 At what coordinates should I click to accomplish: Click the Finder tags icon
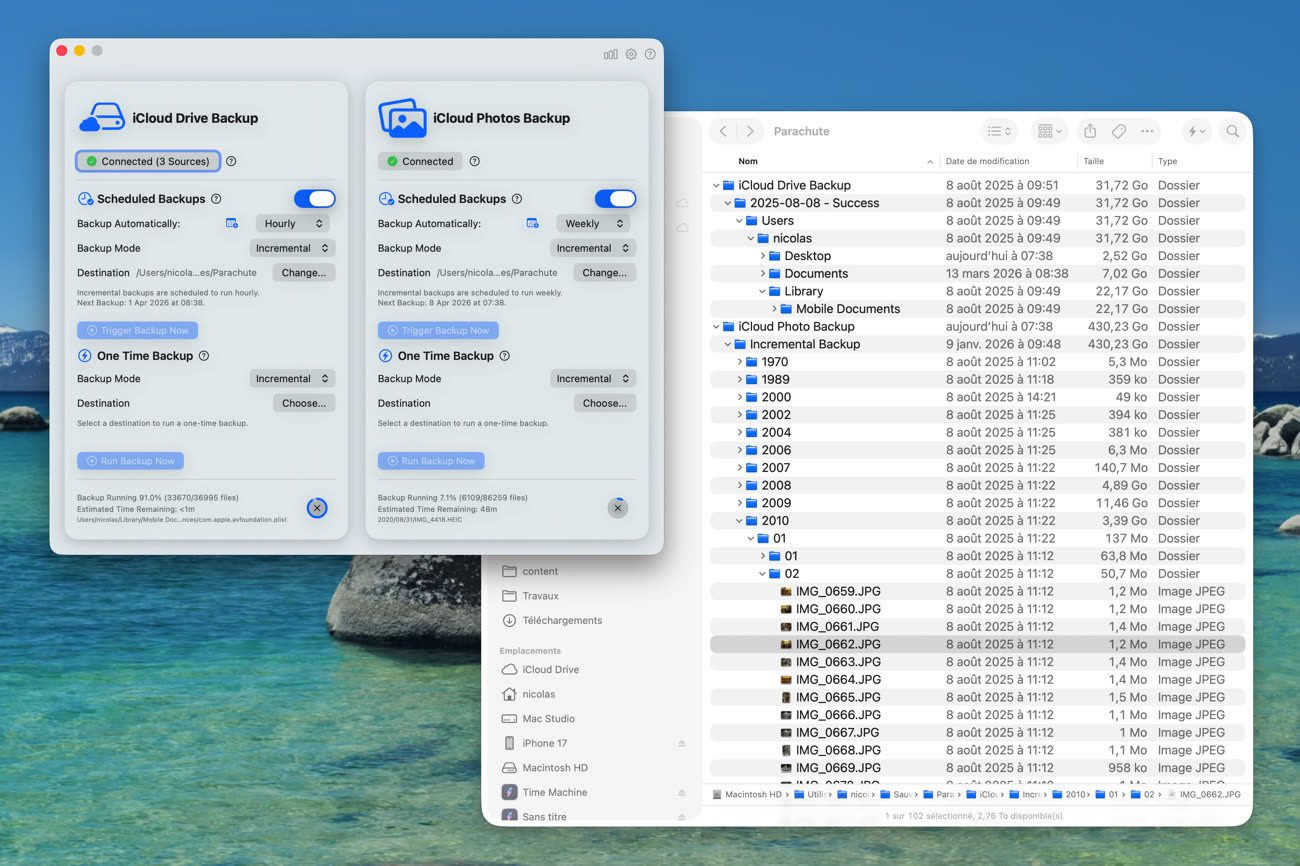click(1119, 131)
